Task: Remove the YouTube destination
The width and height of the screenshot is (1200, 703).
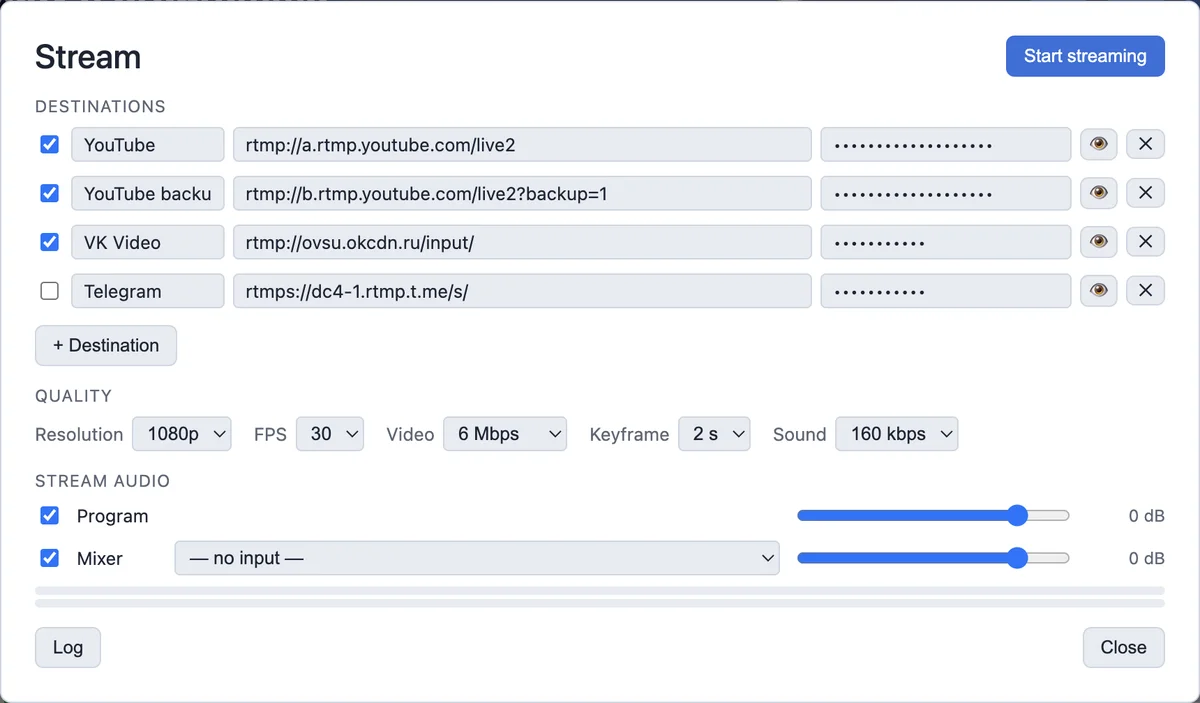Action: pos(1146,144)
